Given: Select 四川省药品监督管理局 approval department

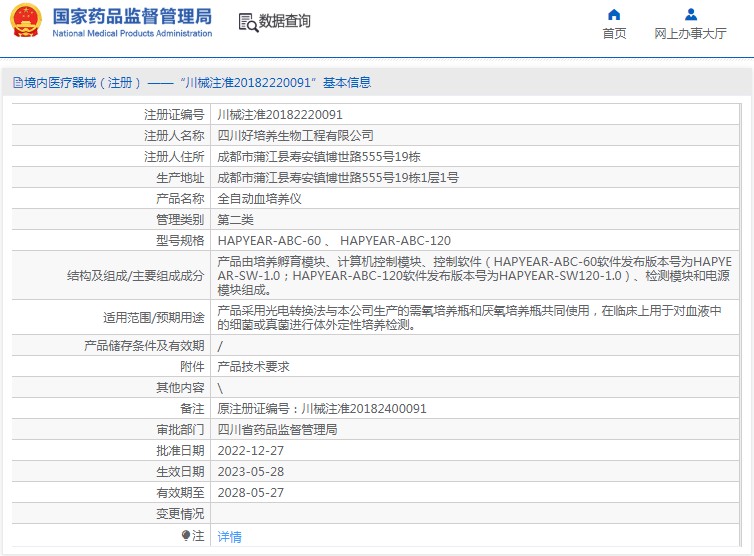Looking at the screenshot, I should (277, 430).
